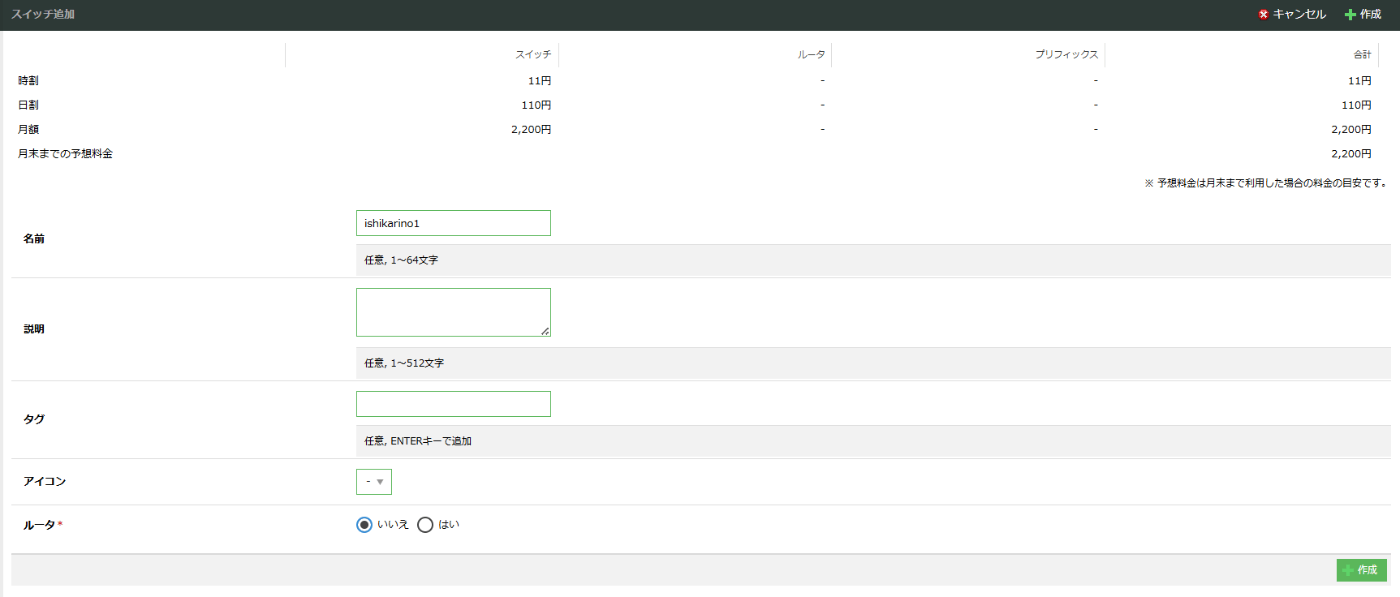
Task: Click the 時割 row label
Action: click(x=28, y=80)
